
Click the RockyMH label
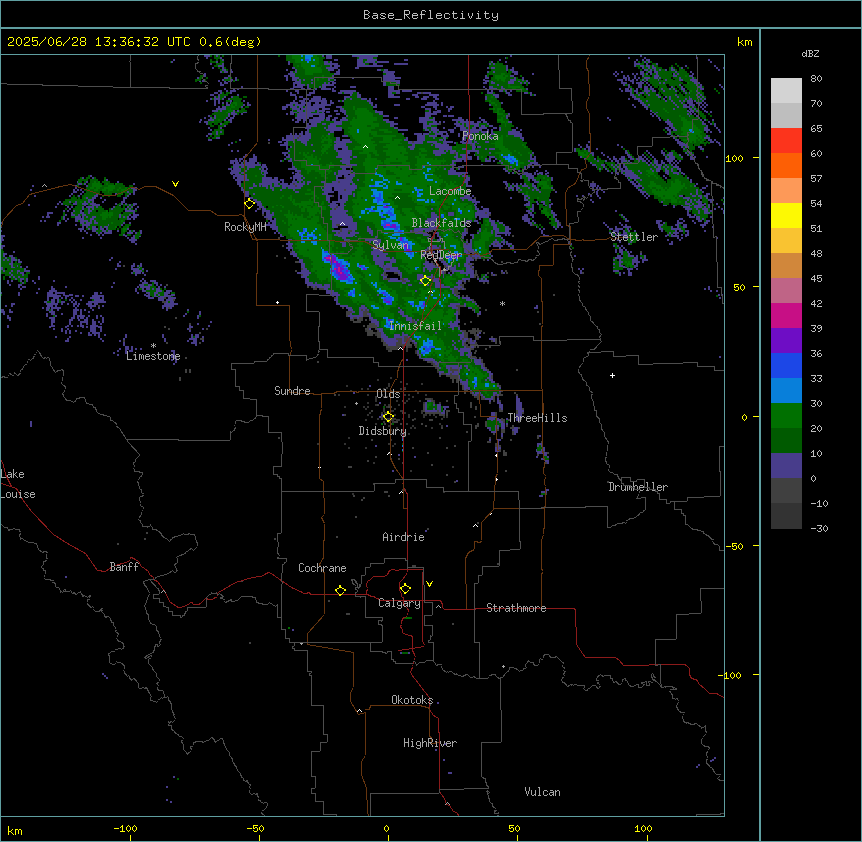coord(245,227)
